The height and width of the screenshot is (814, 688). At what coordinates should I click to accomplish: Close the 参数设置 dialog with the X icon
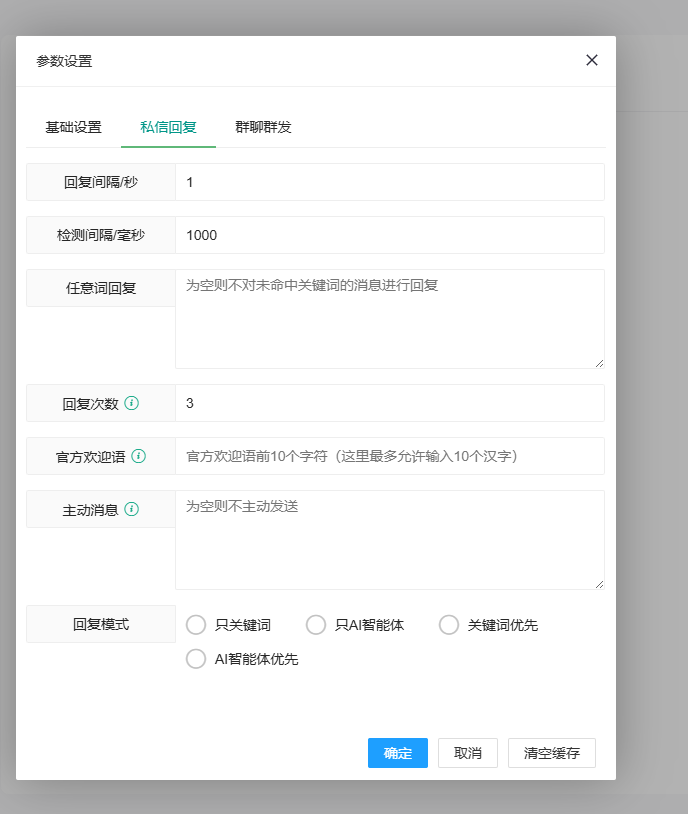tap(592, 60)
